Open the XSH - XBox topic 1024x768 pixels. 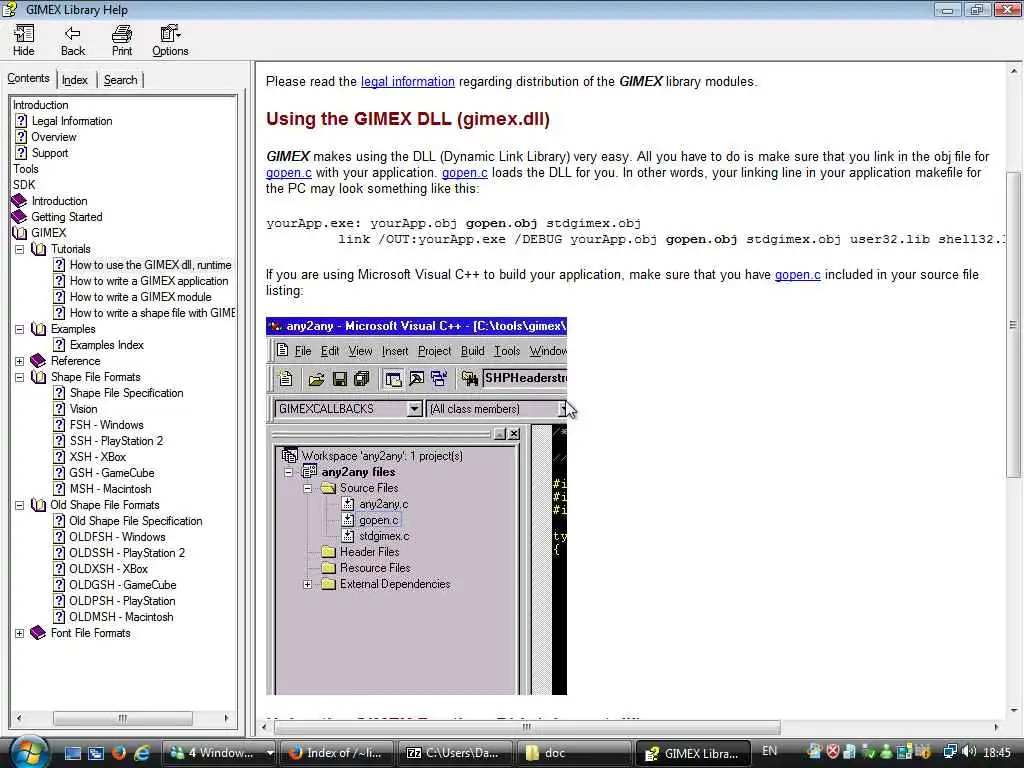click(x=97, y=457)
